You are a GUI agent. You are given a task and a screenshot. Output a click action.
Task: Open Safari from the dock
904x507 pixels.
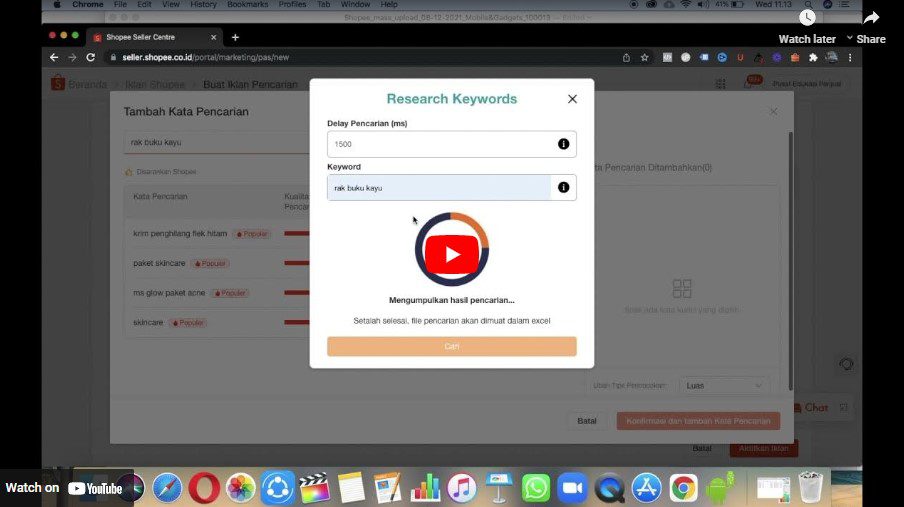pos(167,488)
